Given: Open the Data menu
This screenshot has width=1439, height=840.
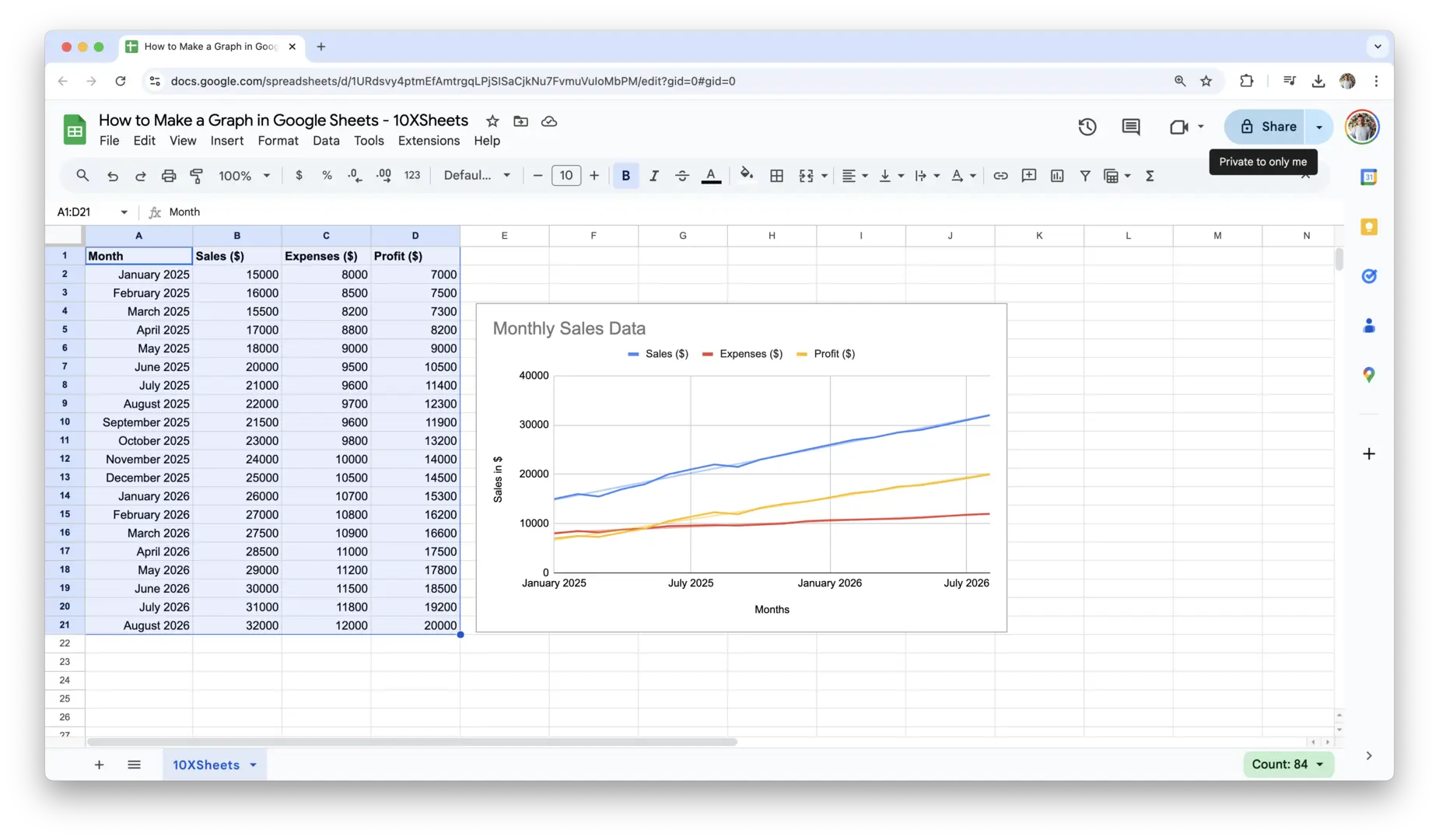Looking at the screenshot, I should [326, 141].
